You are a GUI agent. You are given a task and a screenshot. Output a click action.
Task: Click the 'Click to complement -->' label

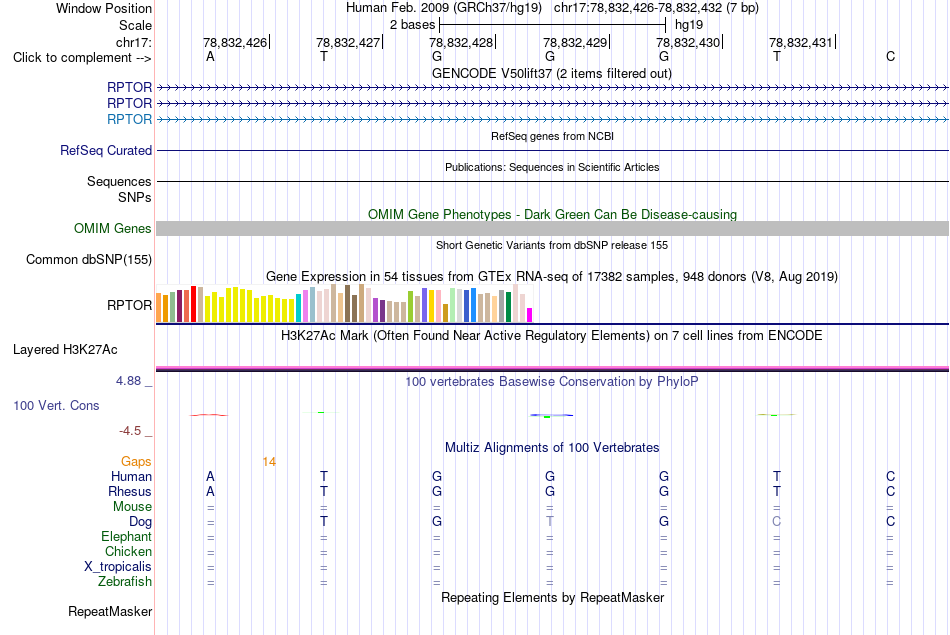82,58
